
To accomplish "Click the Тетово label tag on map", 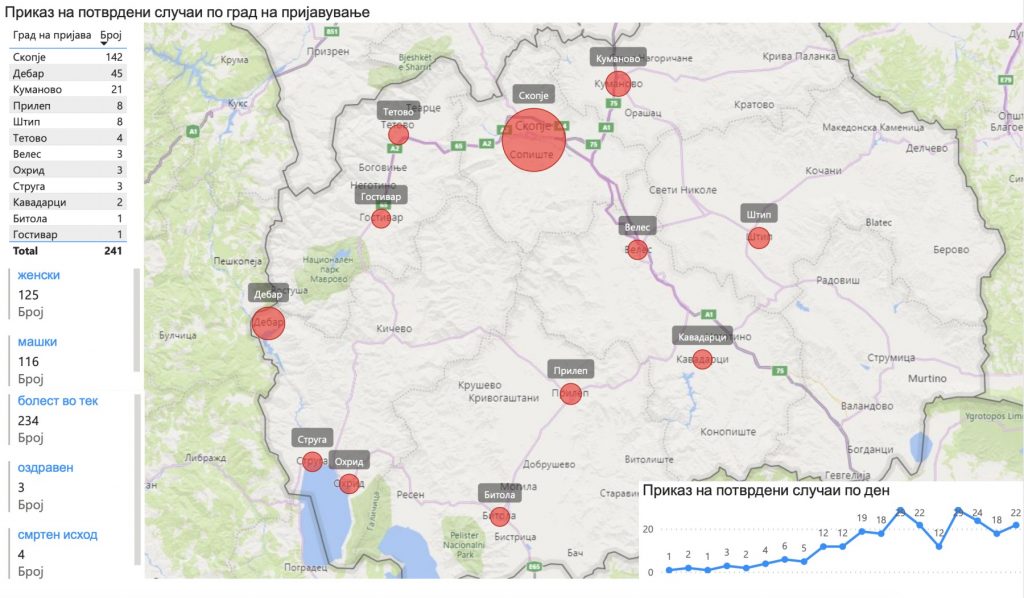I will pyautogui.click(x=398, y=112).
